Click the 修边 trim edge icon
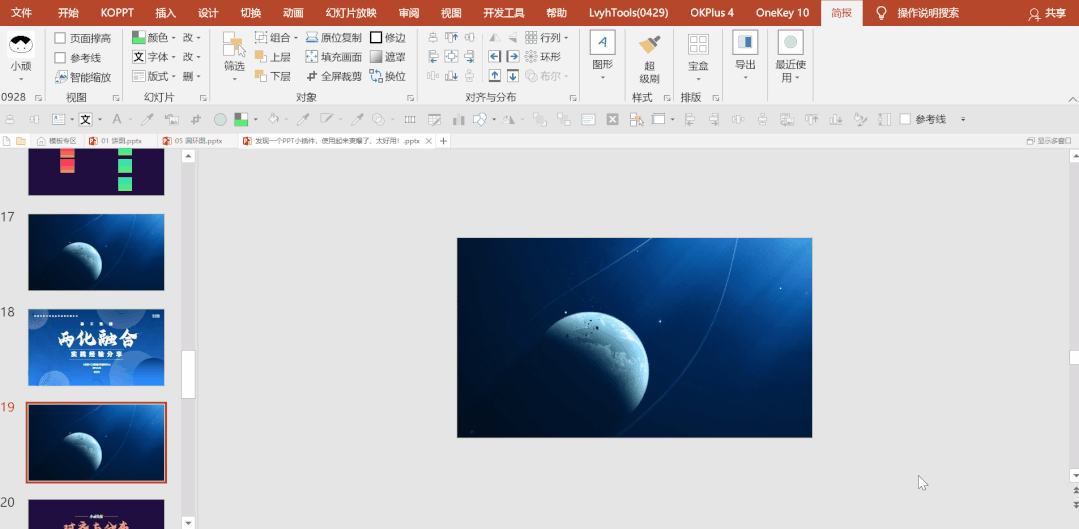The image size is (1079, 529). click(x=388, y=38)
